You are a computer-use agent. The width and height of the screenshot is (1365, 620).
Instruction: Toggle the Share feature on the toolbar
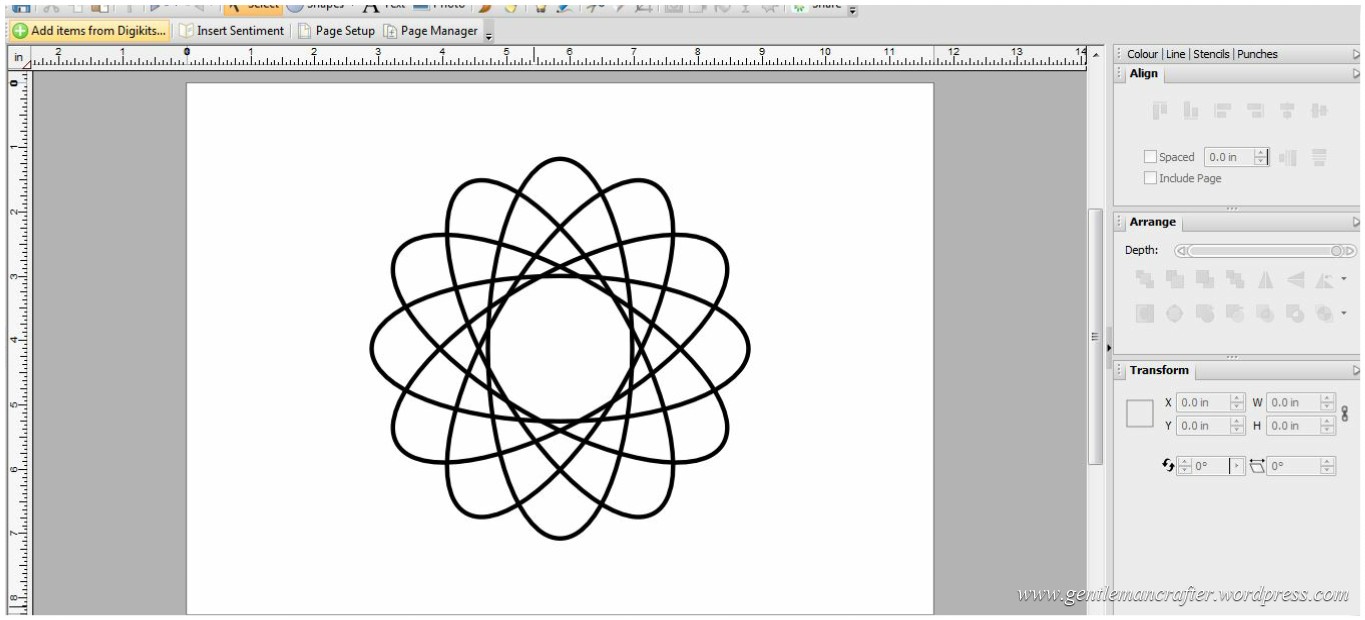click(x=815, y=4)
